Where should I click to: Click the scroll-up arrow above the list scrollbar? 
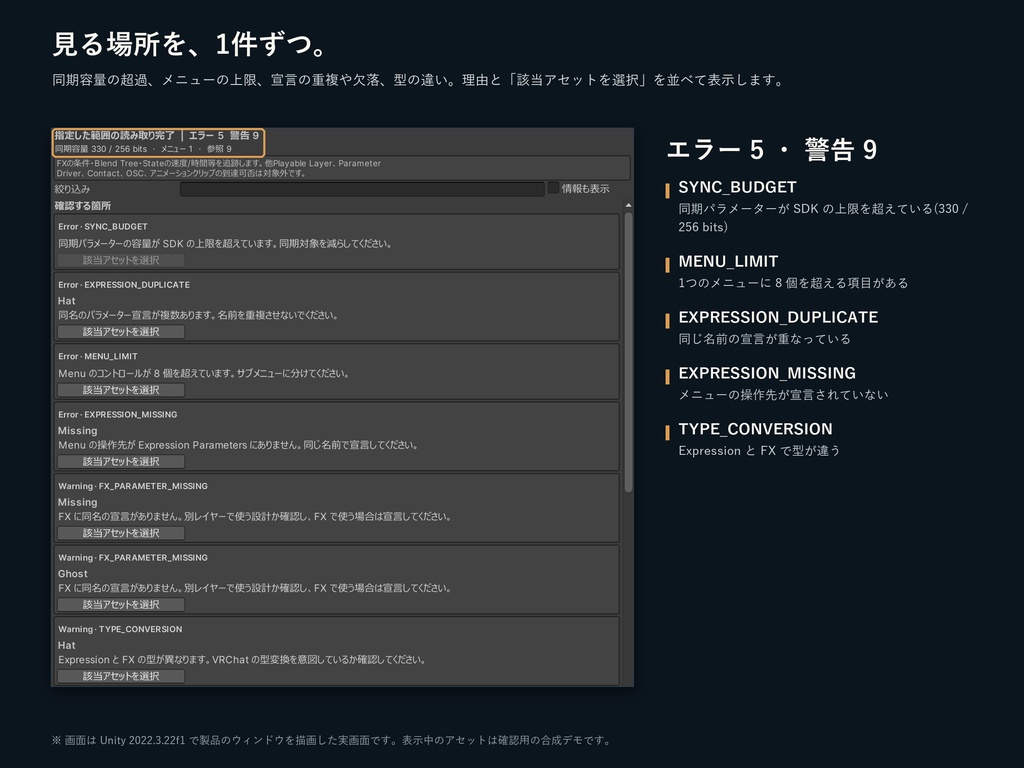click(x=628, y=206)
